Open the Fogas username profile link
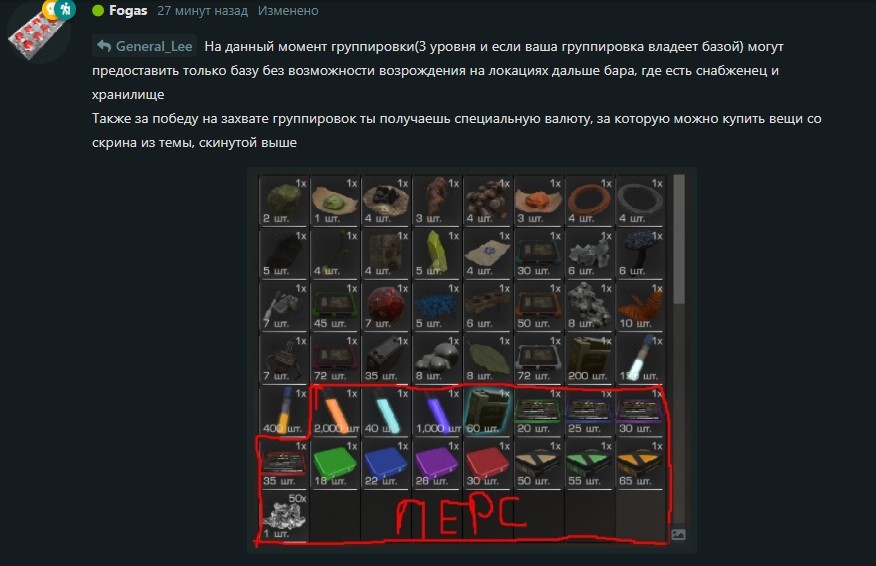 pos(128,11)
